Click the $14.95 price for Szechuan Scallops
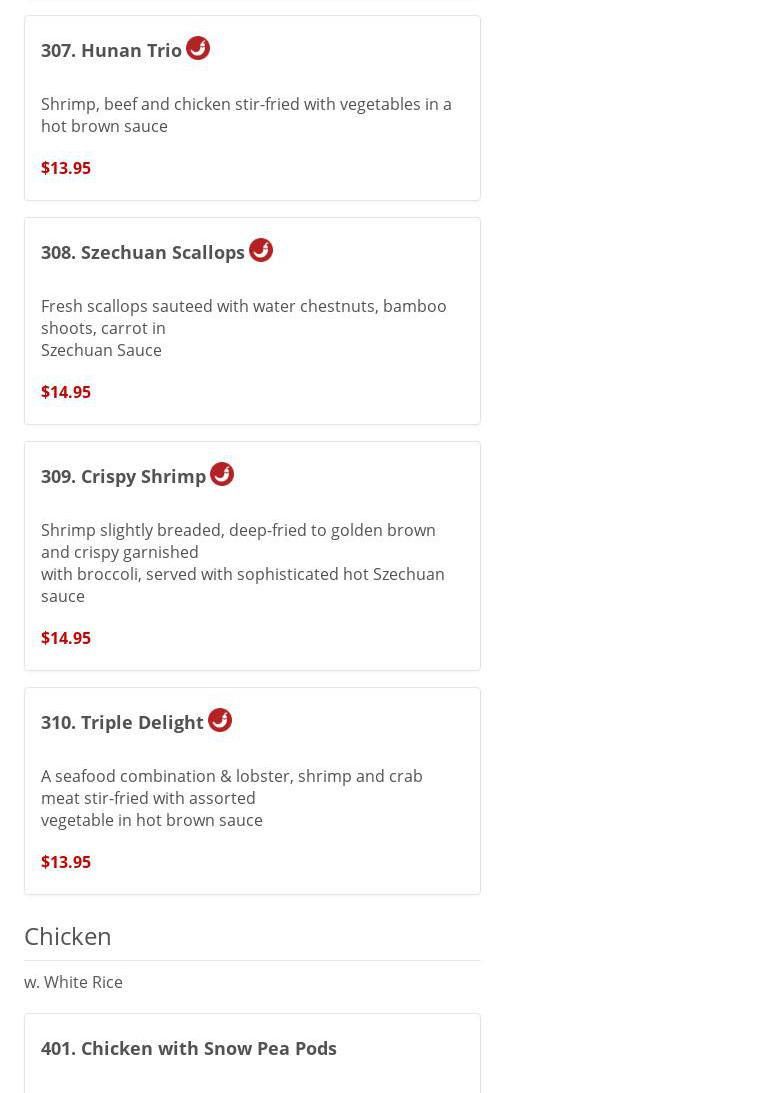This screenshot has width=770, height=1093. click(x=66, y=392)
